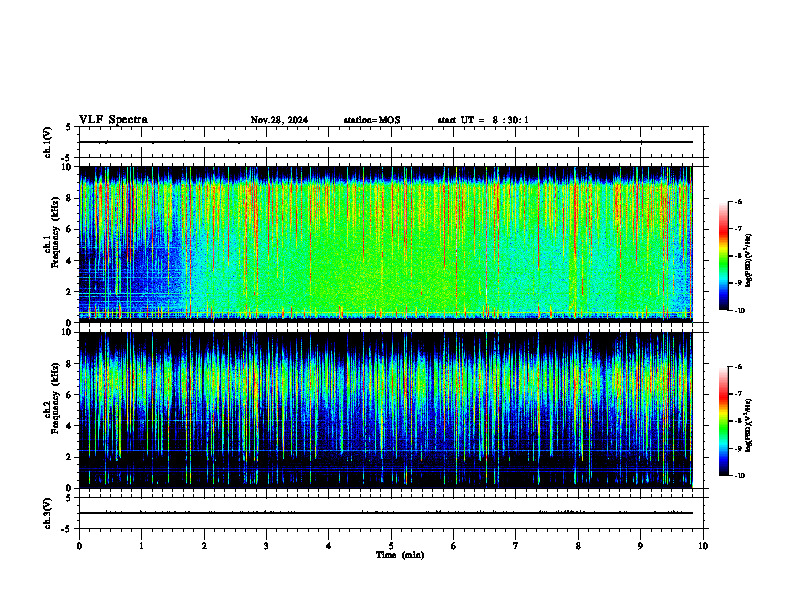The image size is (792, 612).
Task: Click time axis tick label "1"
Action: [141, 546]
